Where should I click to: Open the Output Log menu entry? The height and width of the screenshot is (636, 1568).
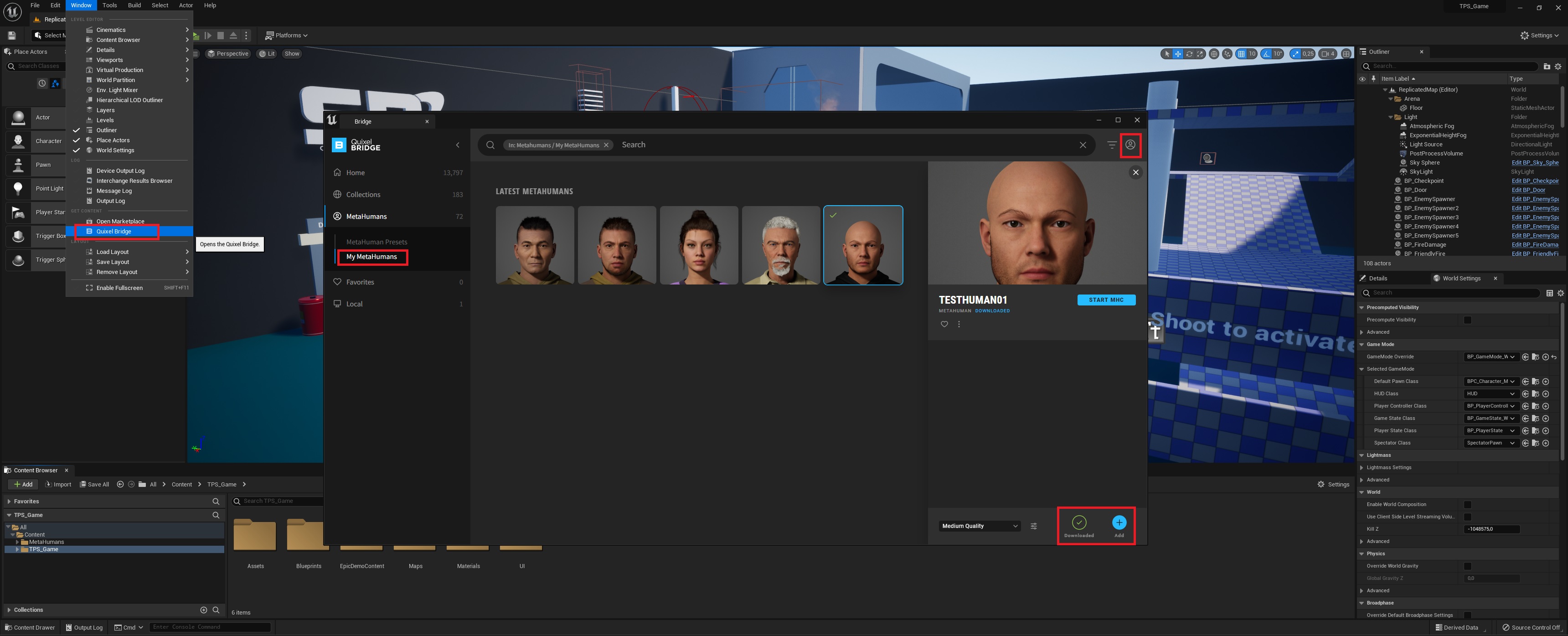[x=110, y=201]
